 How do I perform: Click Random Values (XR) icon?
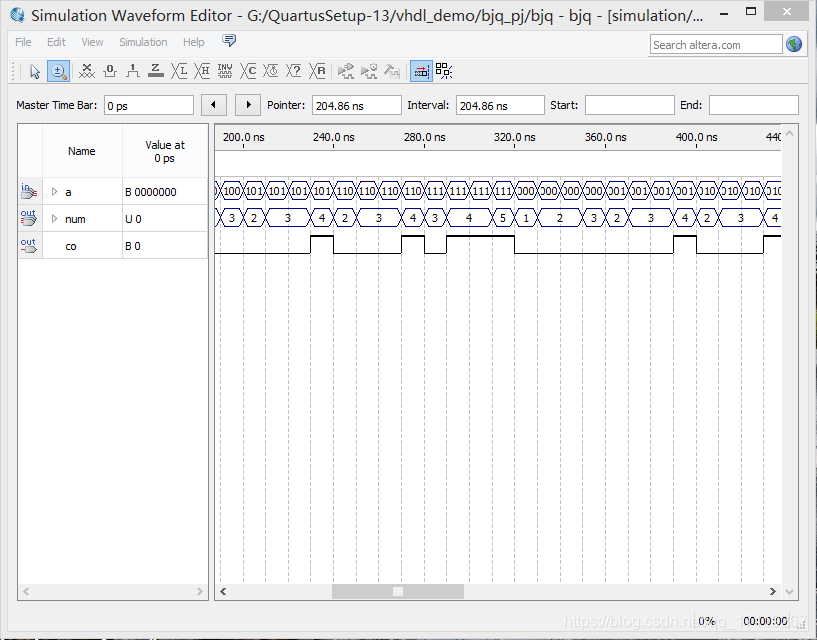click(x=317, y=71)
